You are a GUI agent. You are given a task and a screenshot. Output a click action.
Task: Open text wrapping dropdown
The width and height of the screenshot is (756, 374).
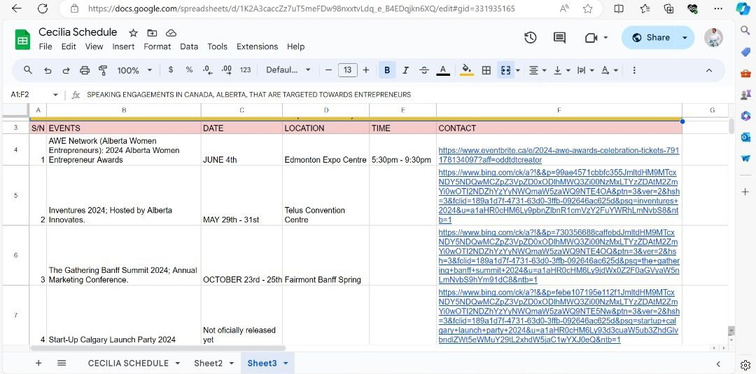[585, 70]
